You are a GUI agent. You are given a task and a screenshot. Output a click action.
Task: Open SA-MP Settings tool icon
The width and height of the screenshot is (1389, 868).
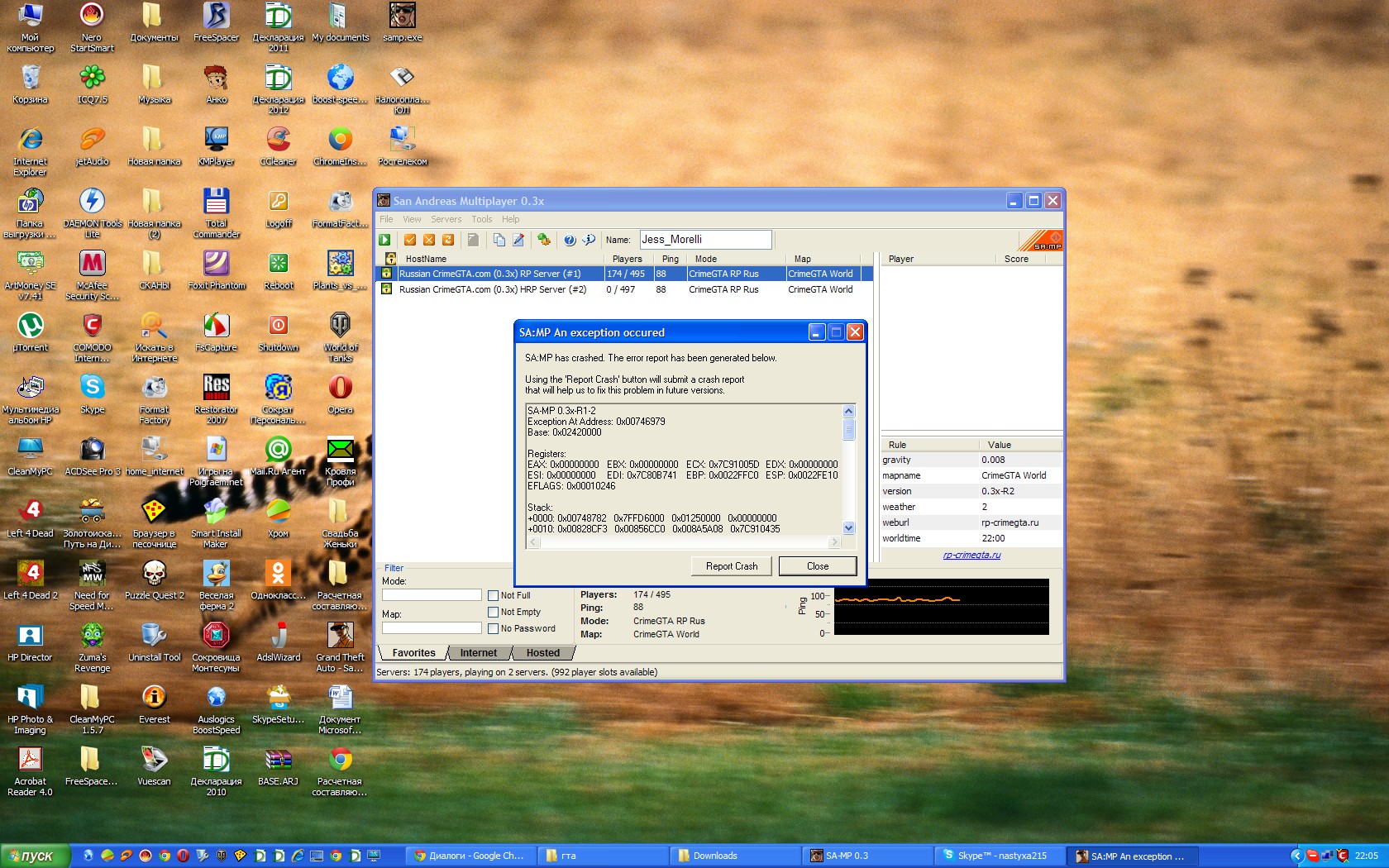(x=544, y=240)
